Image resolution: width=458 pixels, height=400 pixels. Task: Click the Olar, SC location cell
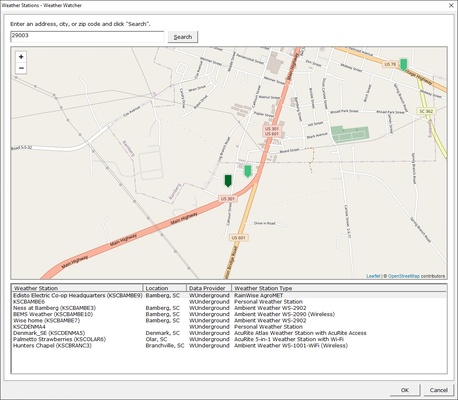[156, 339]
